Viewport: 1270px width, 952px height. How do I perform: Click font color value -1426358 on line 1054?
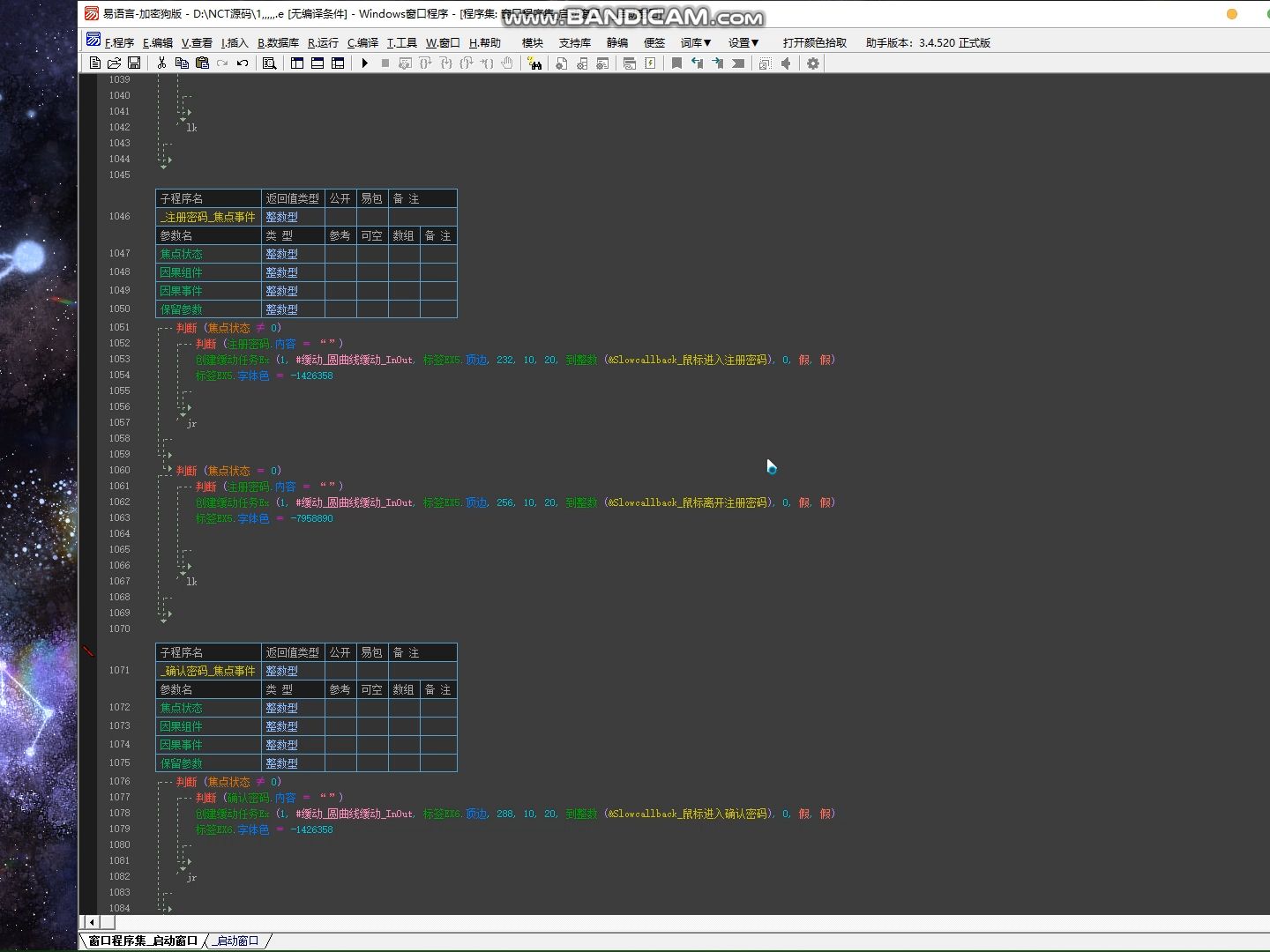point(311,376)
